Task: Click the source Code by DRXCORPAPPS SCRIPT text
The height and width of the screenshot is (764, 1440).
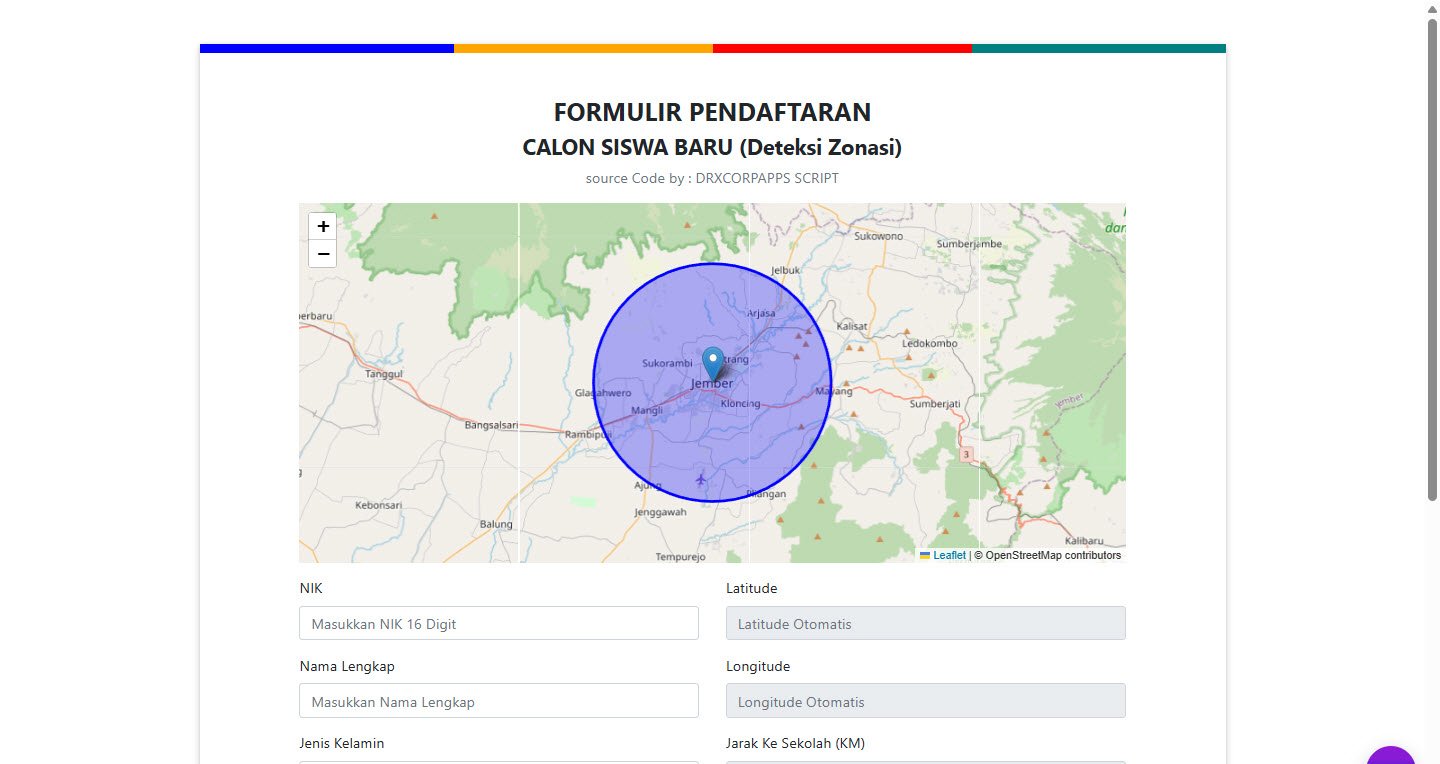Action: (712, 178)
